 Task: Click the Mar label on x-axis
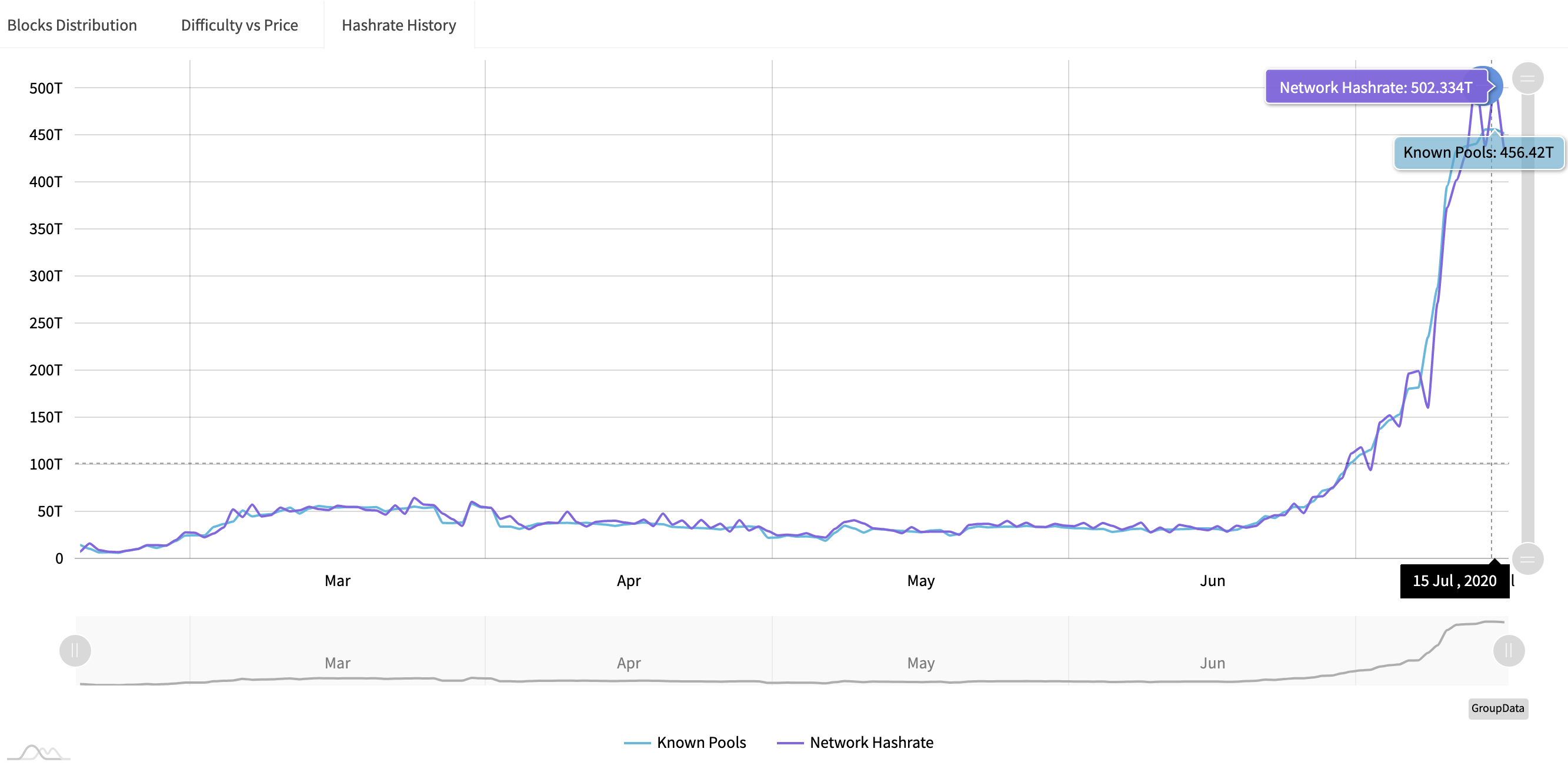point(337,581)
